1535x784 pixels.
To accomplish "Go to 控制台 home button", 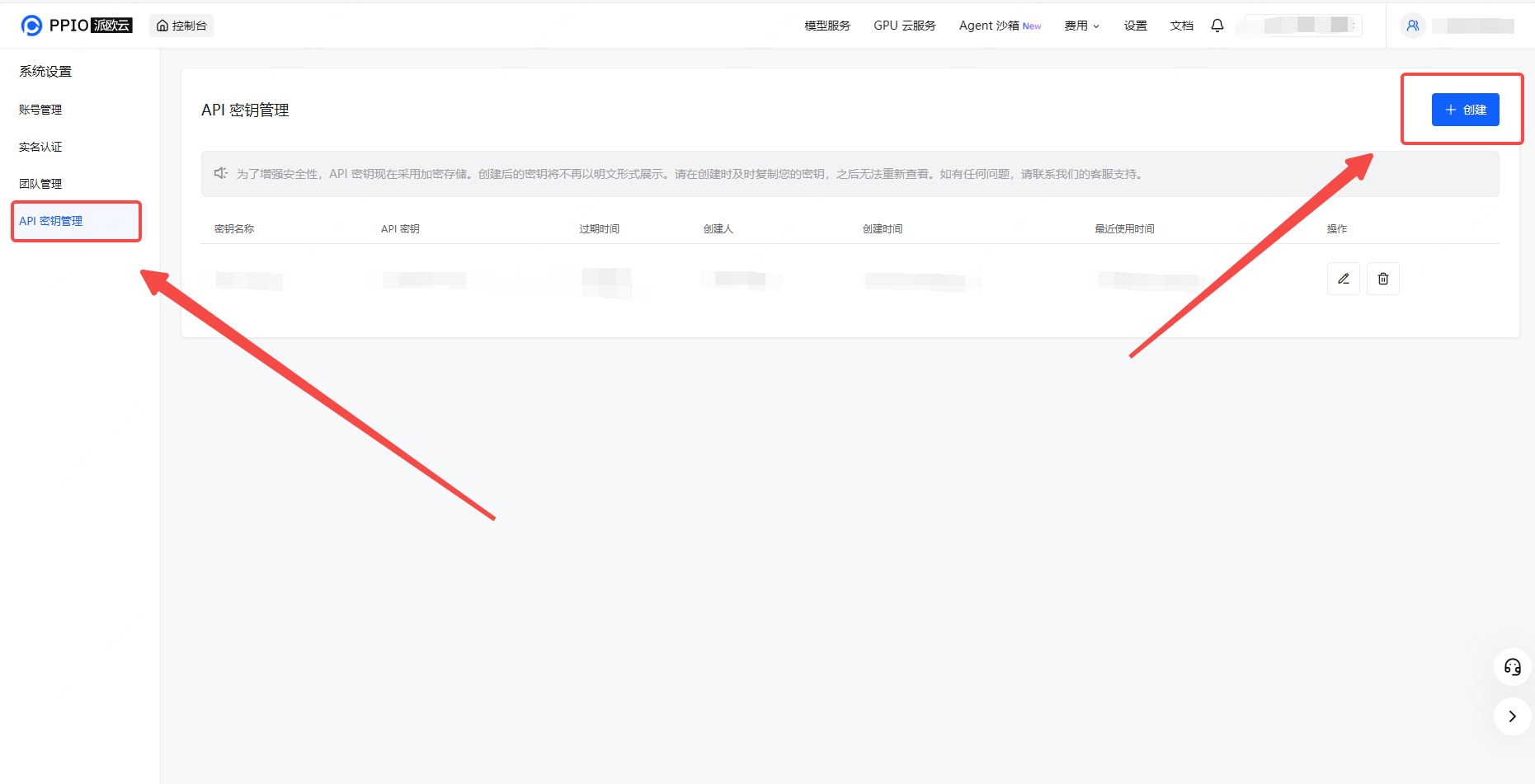I will coord(181,26).
